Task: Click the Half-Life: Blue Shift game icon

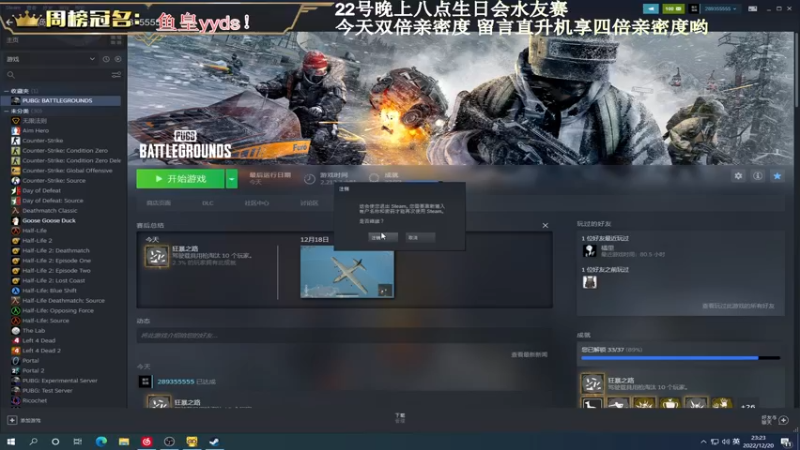Action: [x=16, y=290]
